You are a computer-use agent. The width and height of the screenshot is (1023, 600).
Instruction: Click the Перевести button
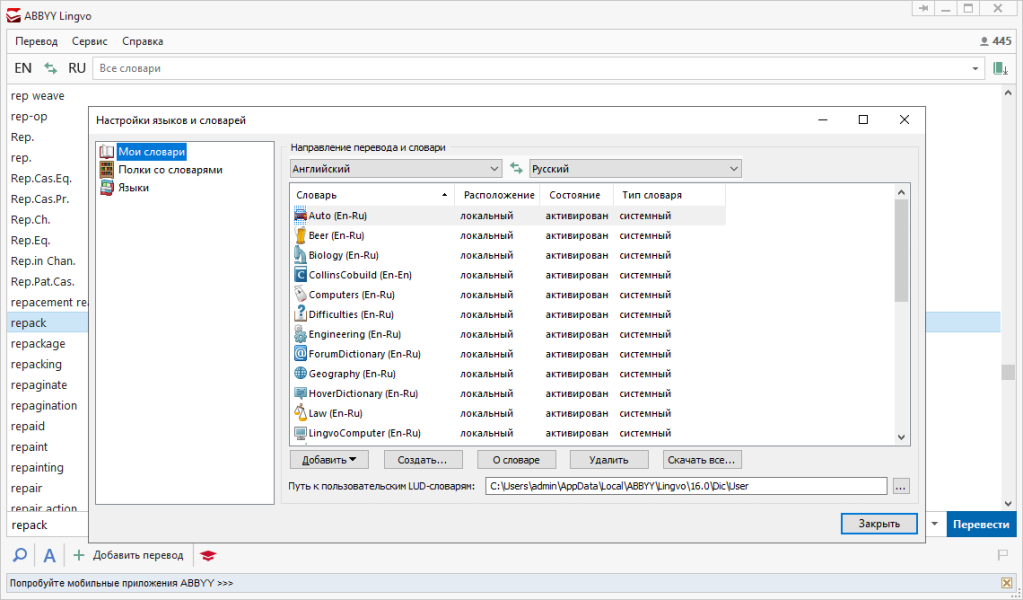981,524
